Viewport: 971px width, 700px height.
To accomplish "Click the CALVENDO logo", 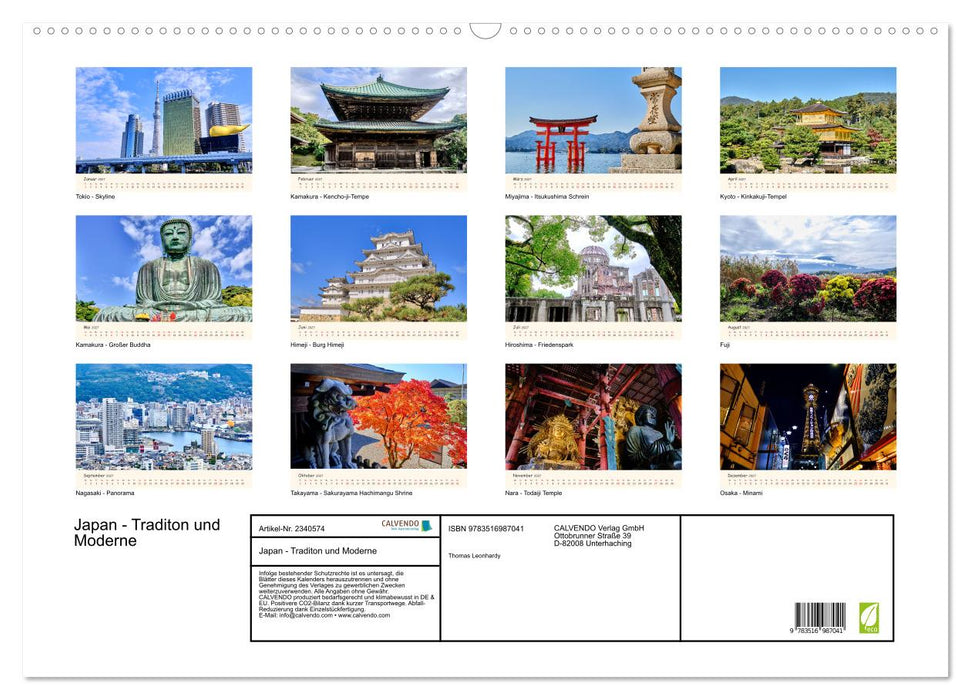I will coord(406,525).
